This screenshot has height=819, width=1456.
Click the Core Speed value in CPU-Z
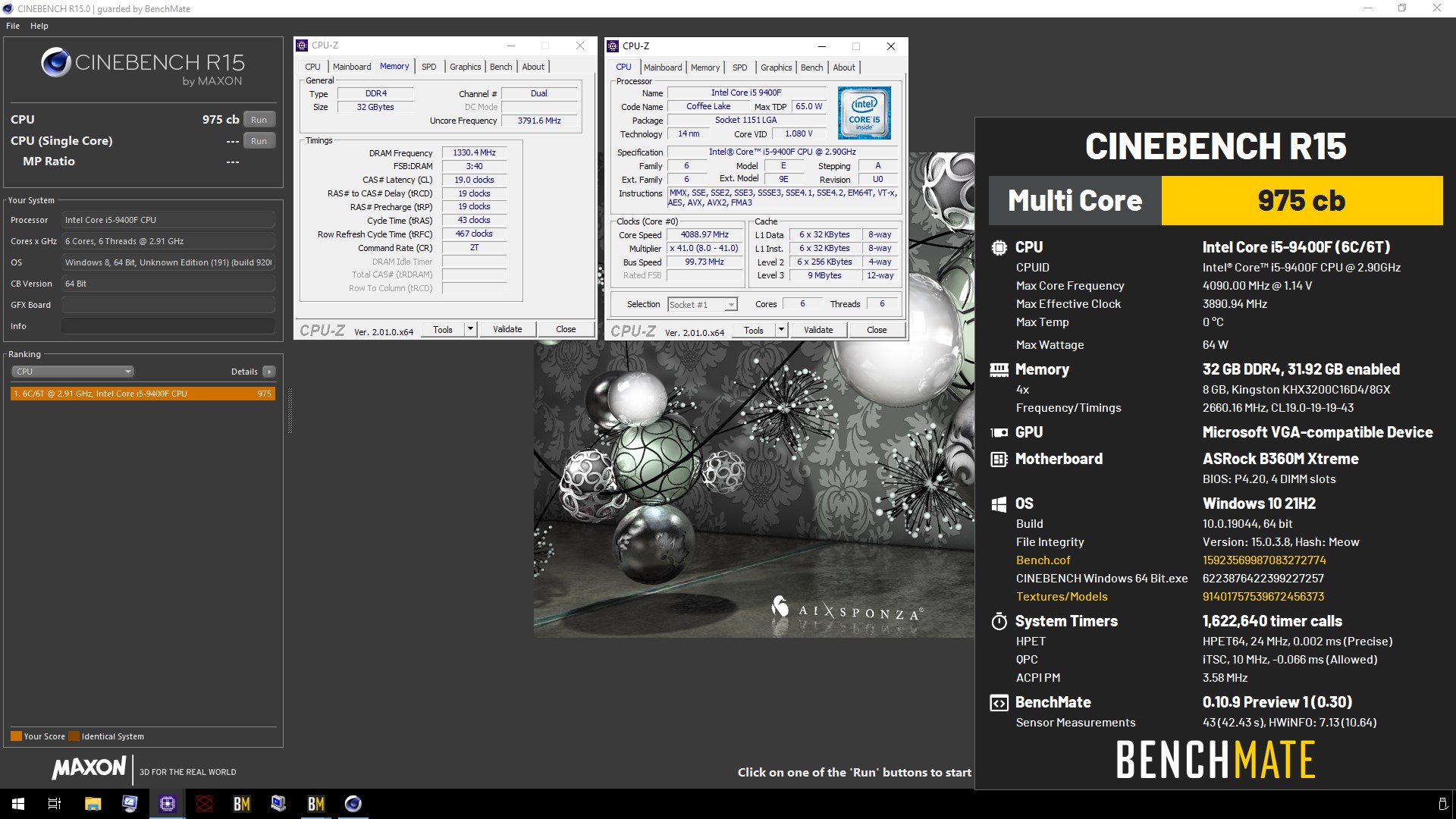coord(704,235)
